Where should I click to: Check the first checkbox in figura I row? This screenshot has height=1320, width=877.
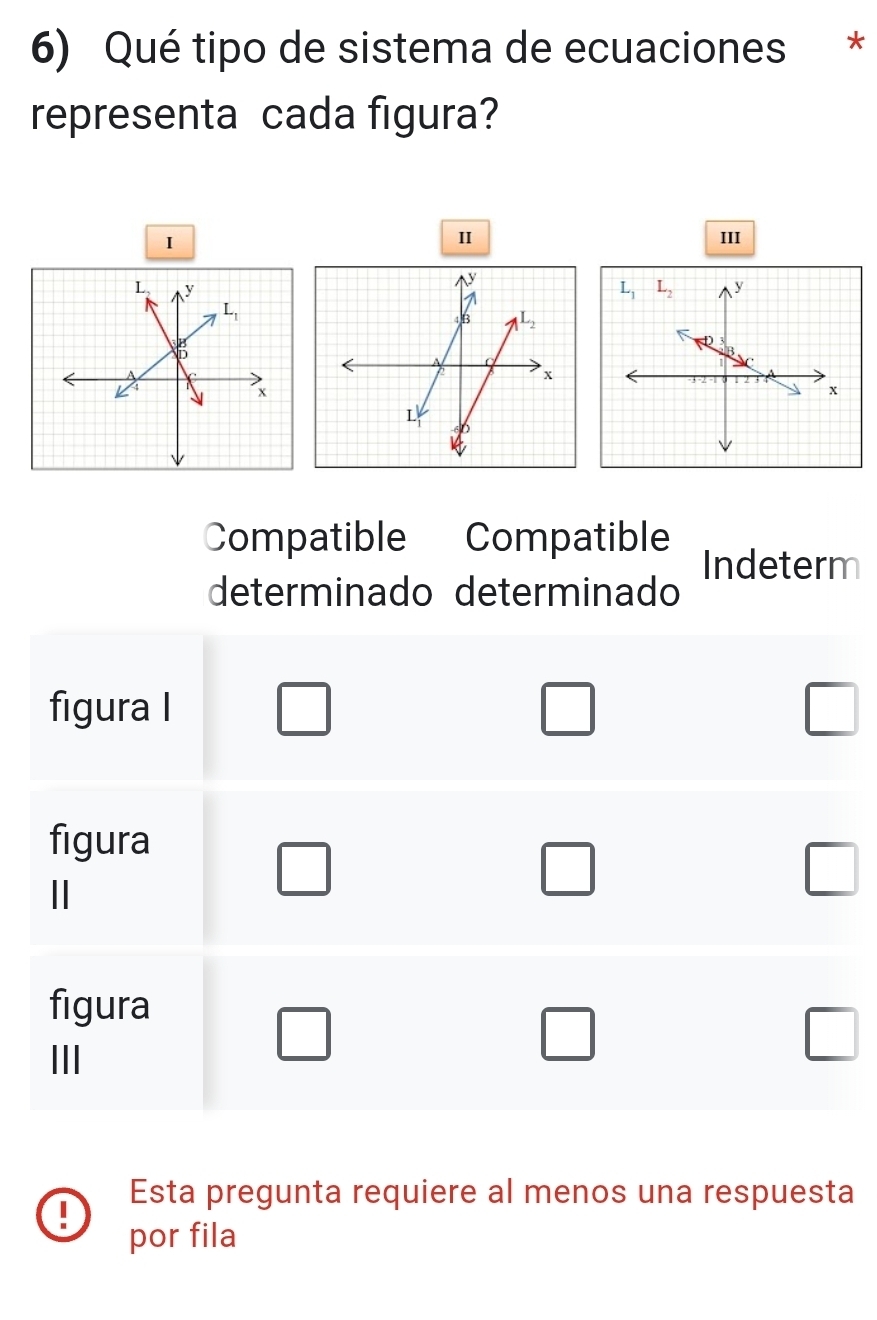tap(304, 708)
